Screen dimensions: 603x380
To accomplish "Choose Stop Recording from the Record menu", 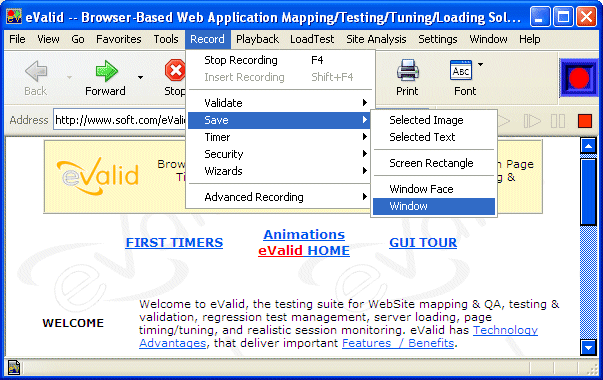I will click(x=279, y=60).
